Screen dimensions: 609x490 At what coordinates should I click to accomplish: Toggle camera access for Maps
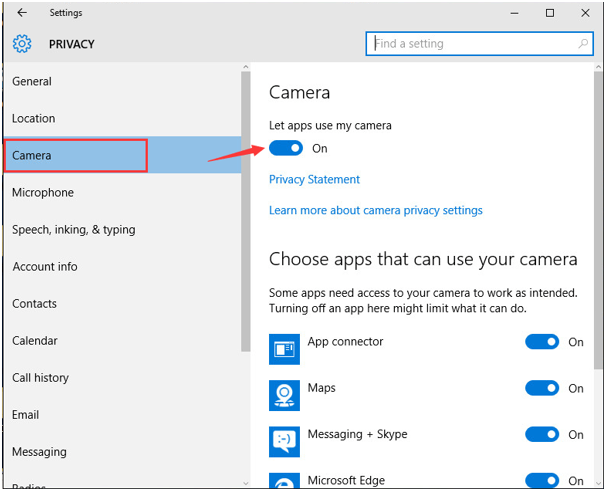tap(542, 388)
